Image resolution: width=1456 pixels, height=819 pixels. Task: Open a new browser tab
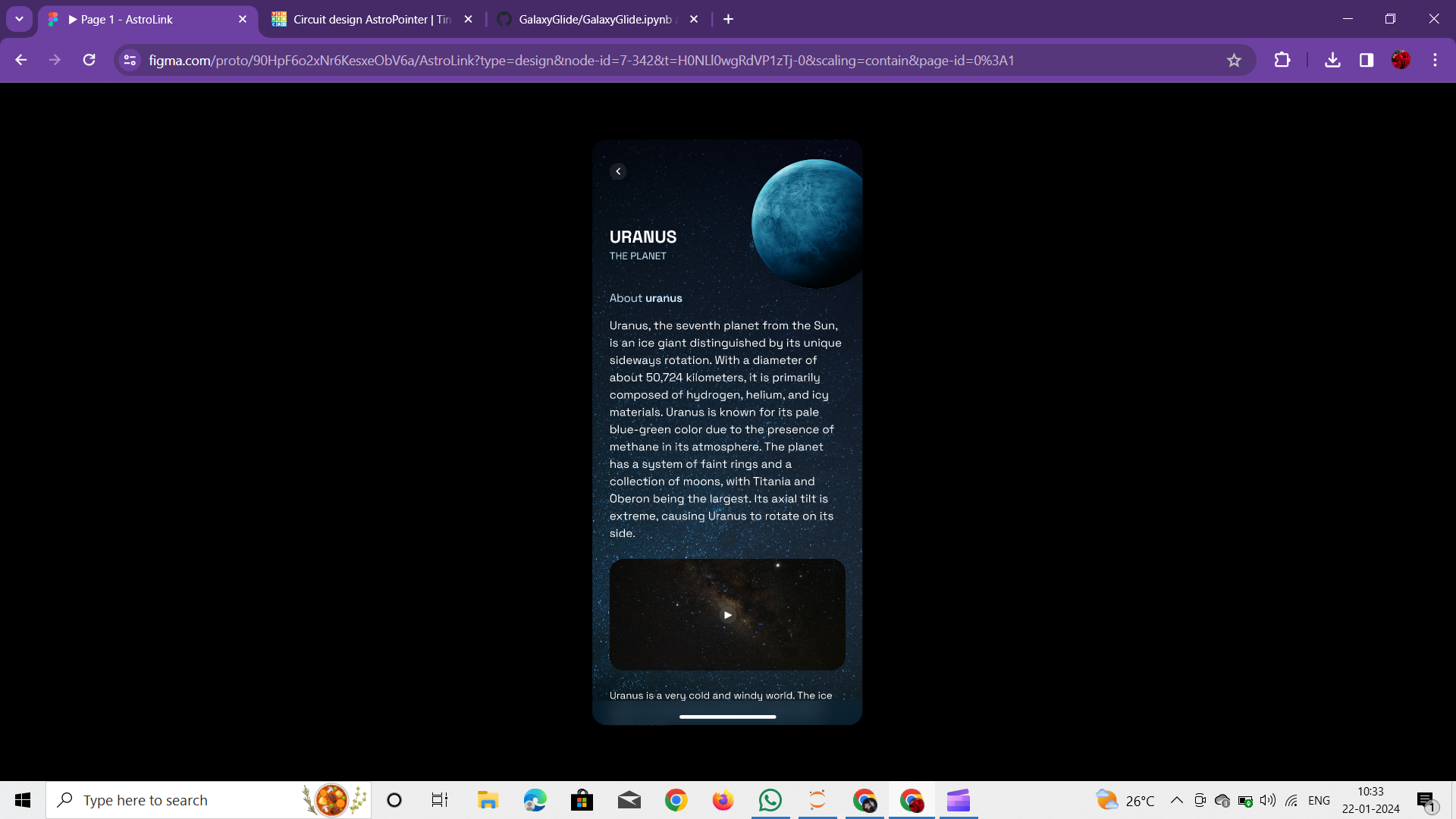728,20
